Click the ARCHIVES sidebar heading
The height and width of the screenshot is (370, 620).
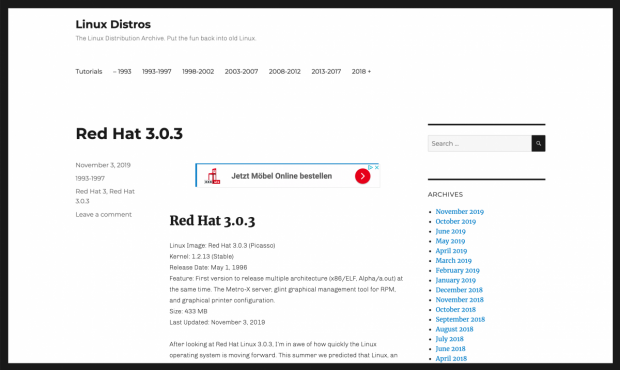tap(445, 194)
